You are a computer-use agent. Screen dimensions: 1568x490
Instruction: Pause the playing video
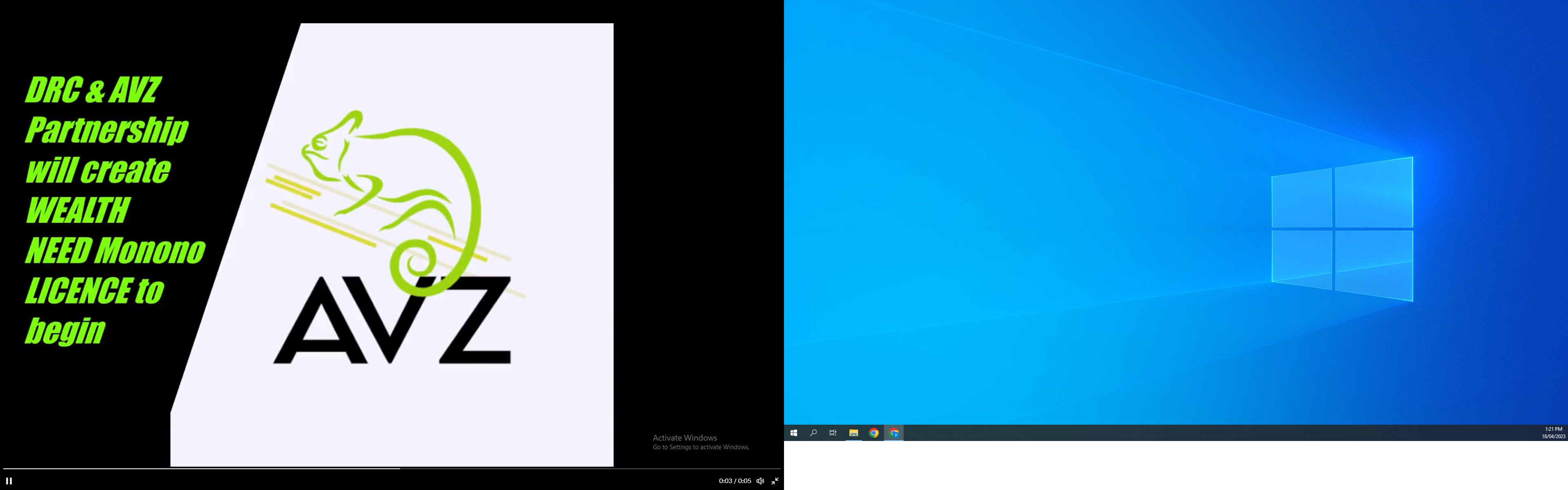(9, 481)
